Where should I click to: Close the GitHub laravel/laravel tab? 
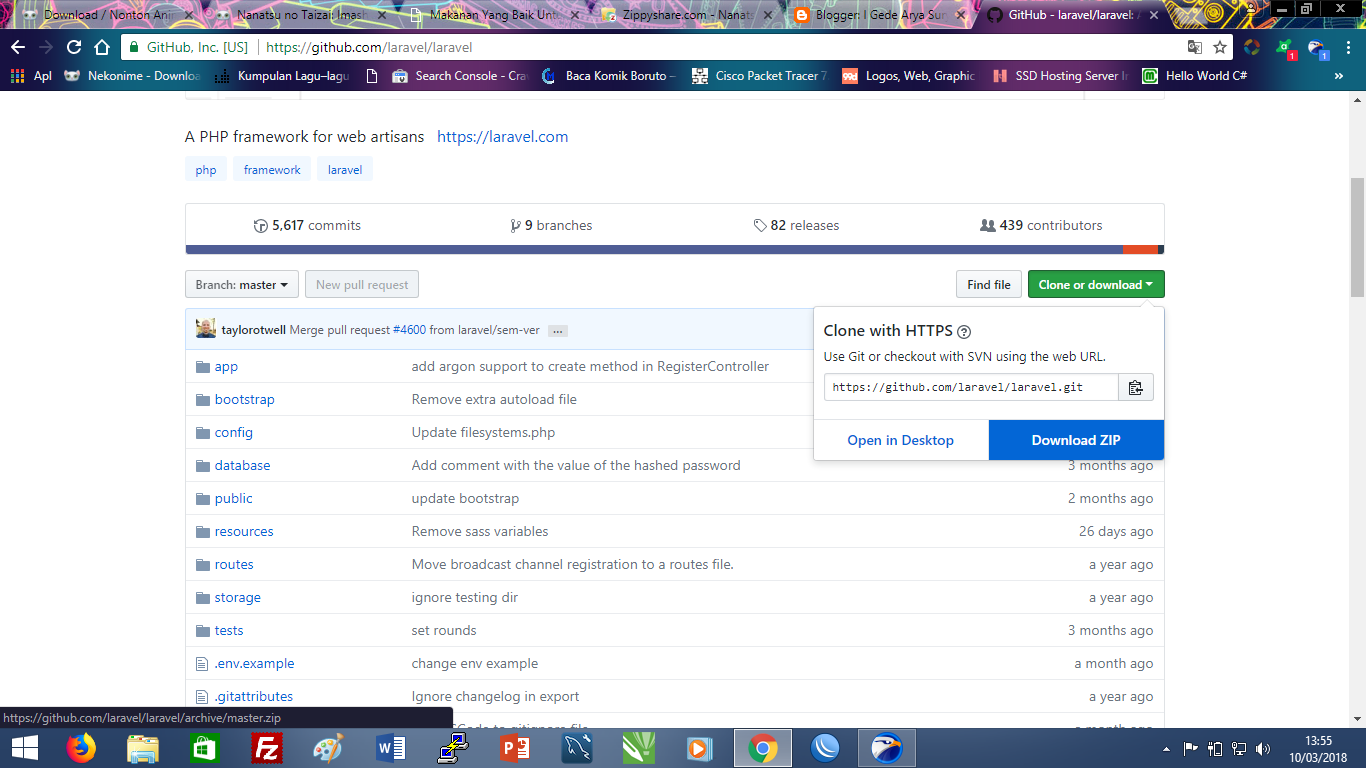[1152, 15]
